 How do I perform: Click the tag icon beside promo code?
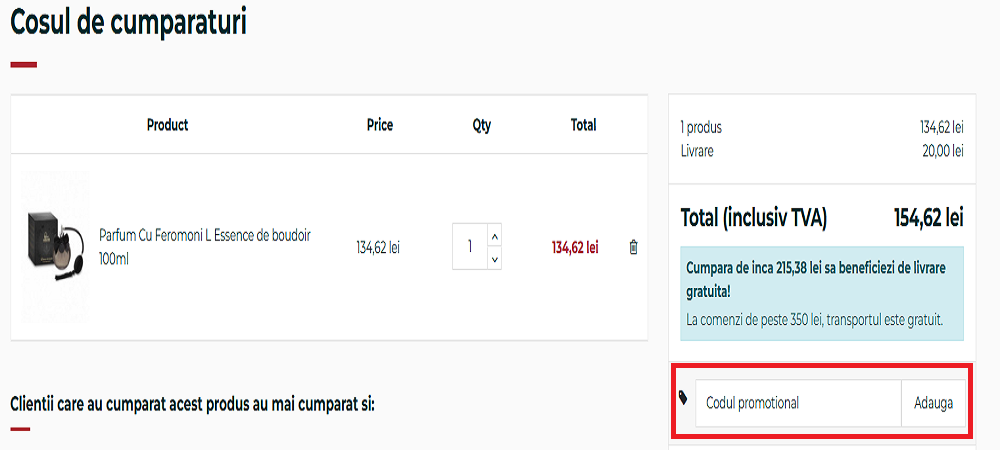click(x=683, y=397)
